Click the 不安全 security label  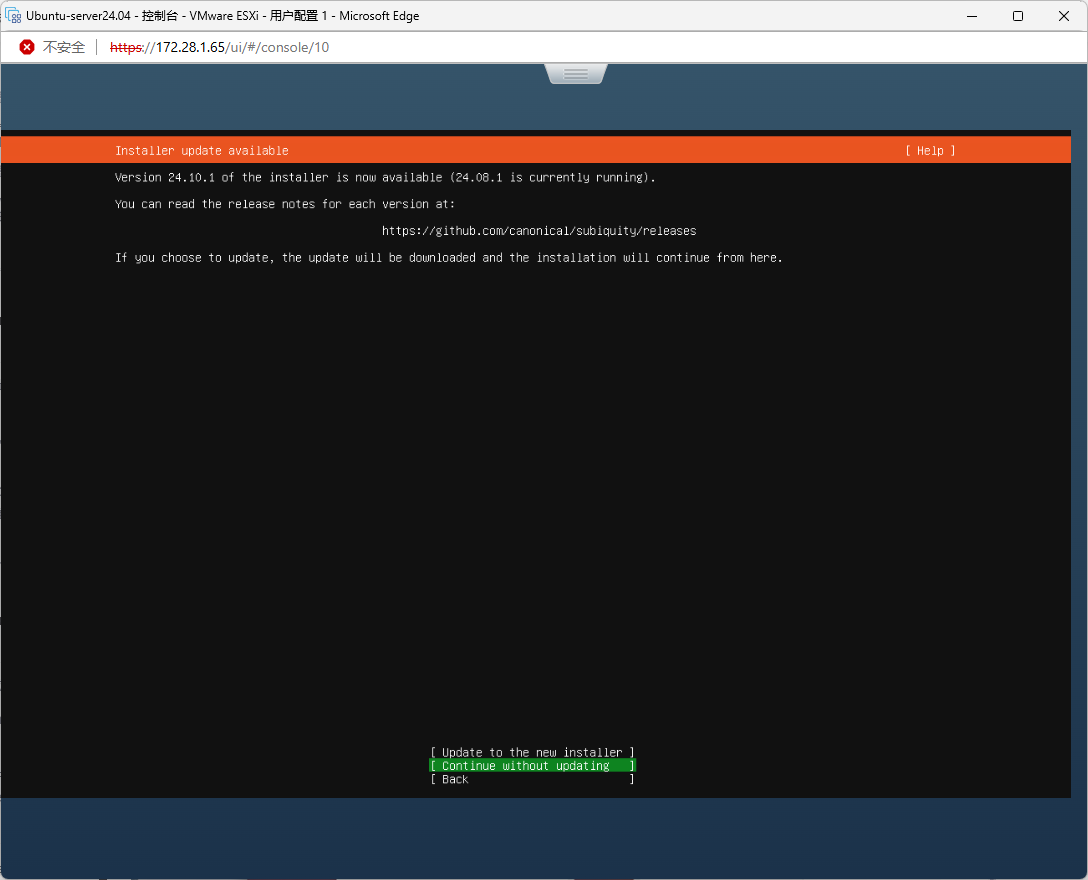coord(63,47)
